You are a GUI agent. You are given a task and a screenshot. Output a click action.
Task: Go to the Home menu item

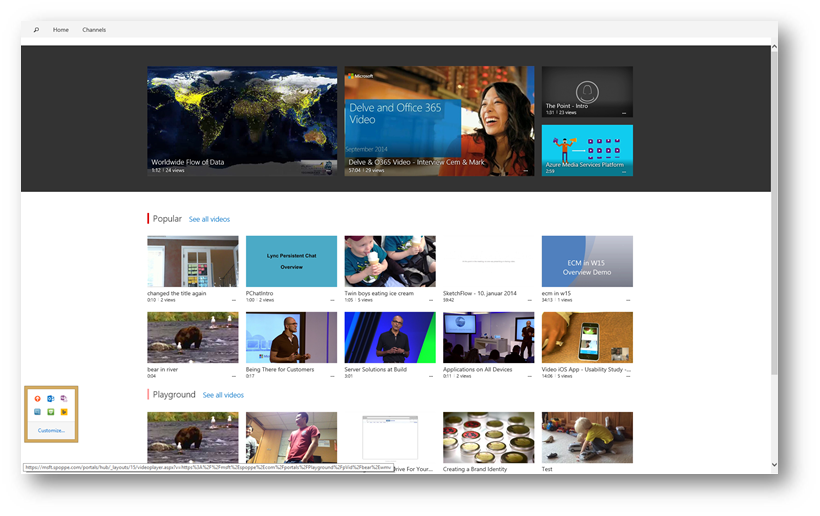[x=61, y=30]
